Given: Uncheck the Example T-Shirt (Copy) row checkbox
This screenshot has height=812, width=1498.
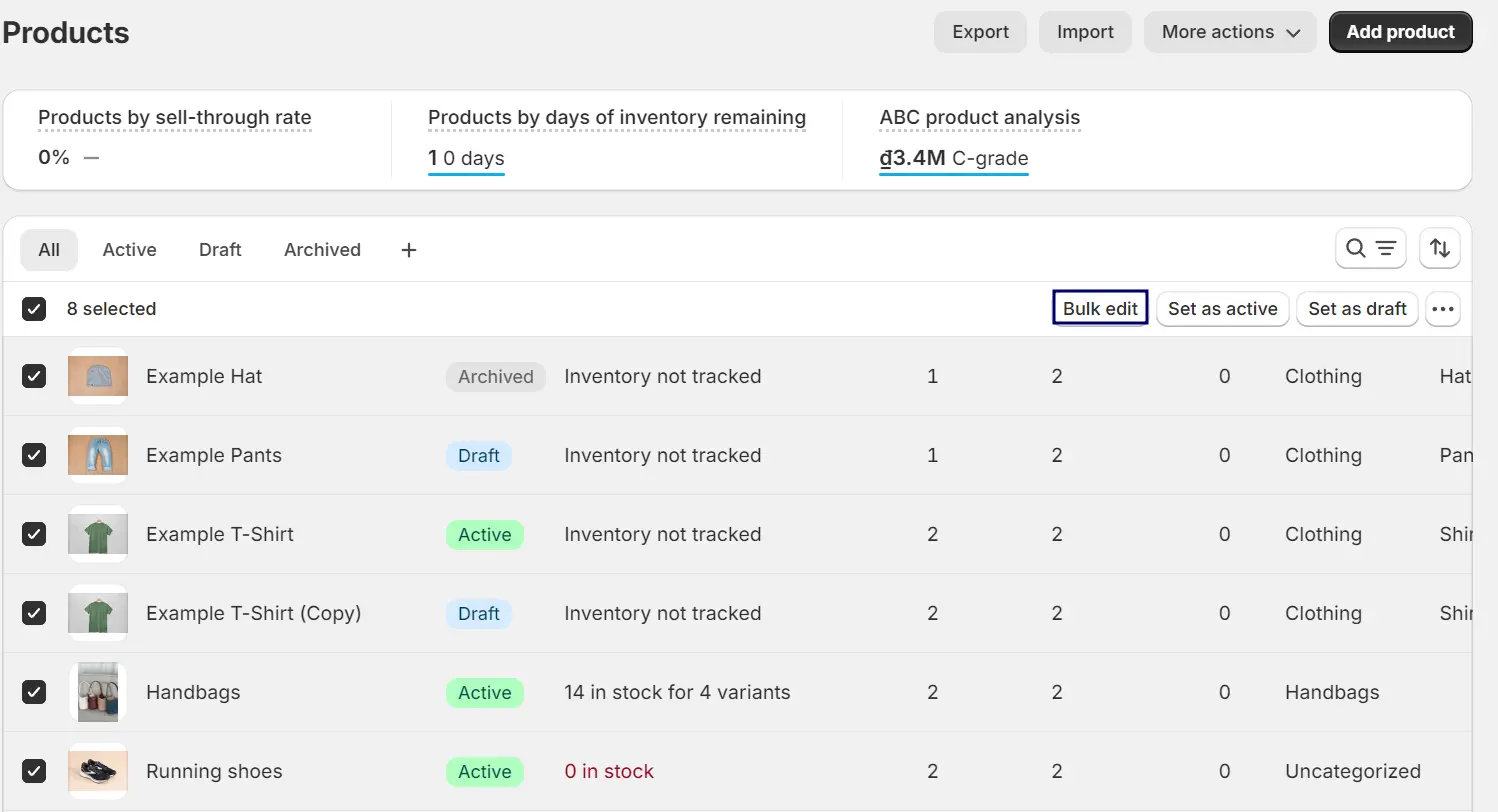Looking at the screenshot, I should point(34,613).
